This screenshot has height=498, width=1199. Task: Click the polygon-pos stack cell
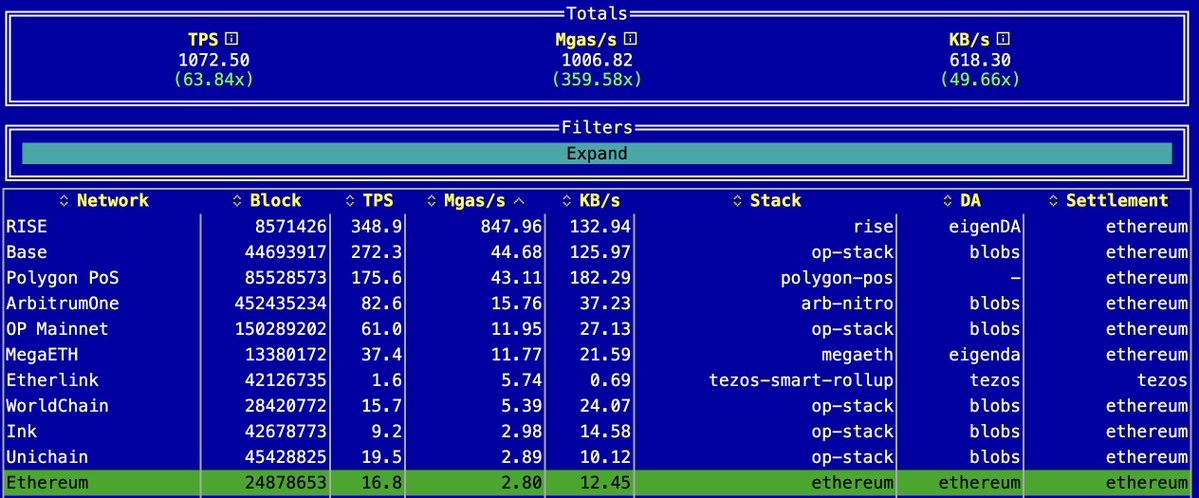pos(837,278)
